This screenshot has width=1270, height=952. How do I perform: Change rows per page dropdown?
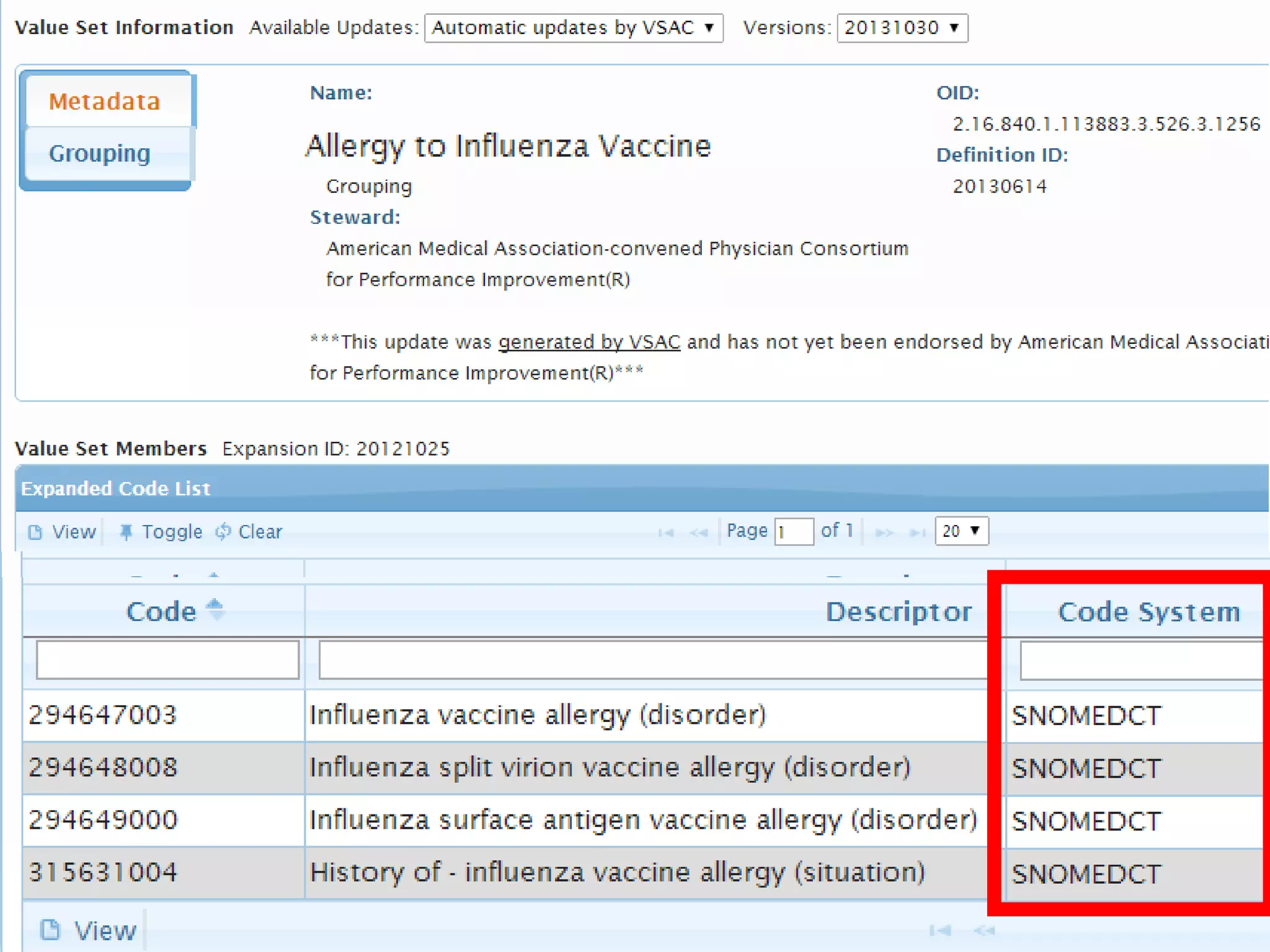coord(961,531)
